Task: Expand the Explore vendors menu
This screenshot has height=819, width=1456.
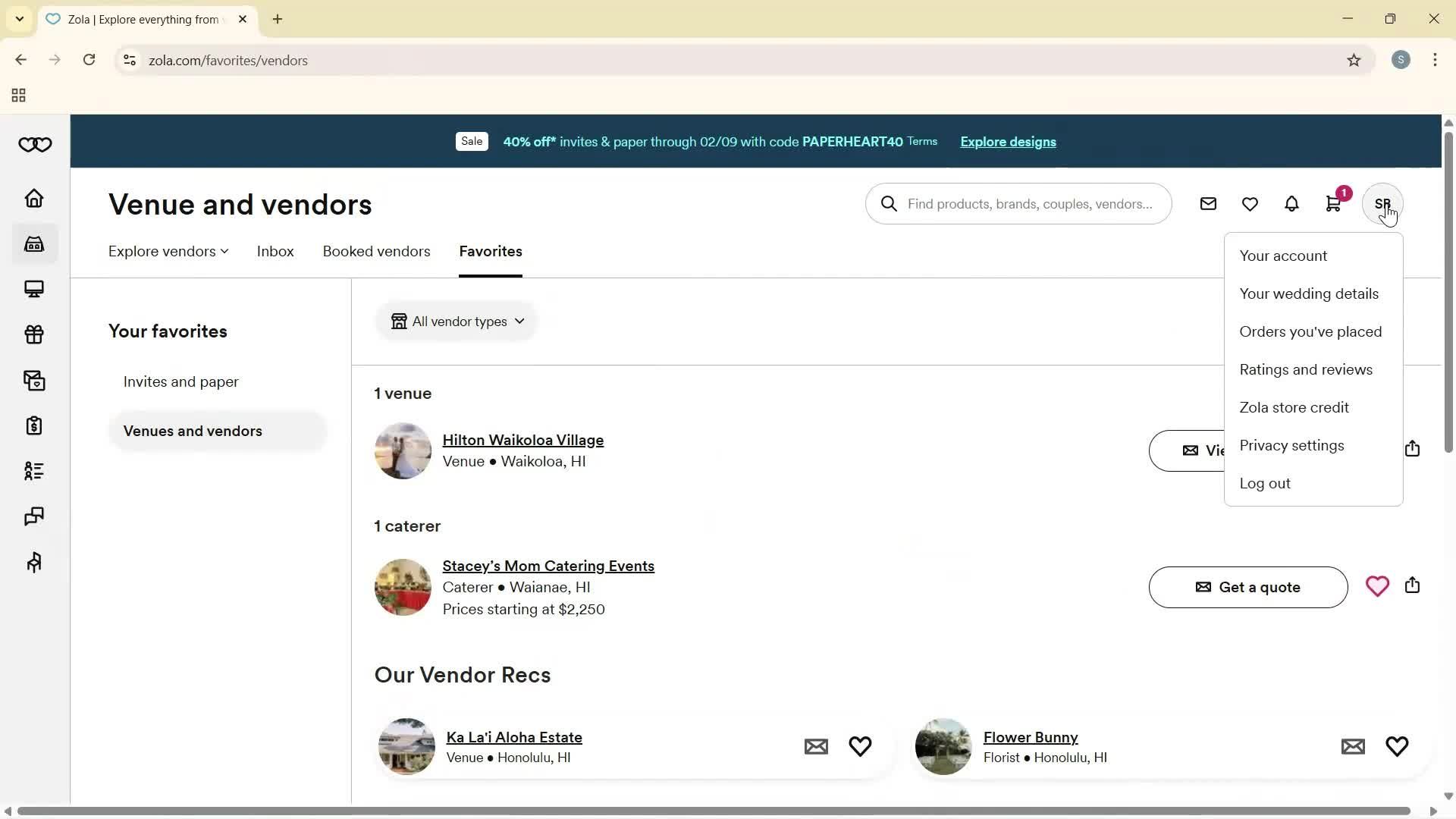Action: 167,251
